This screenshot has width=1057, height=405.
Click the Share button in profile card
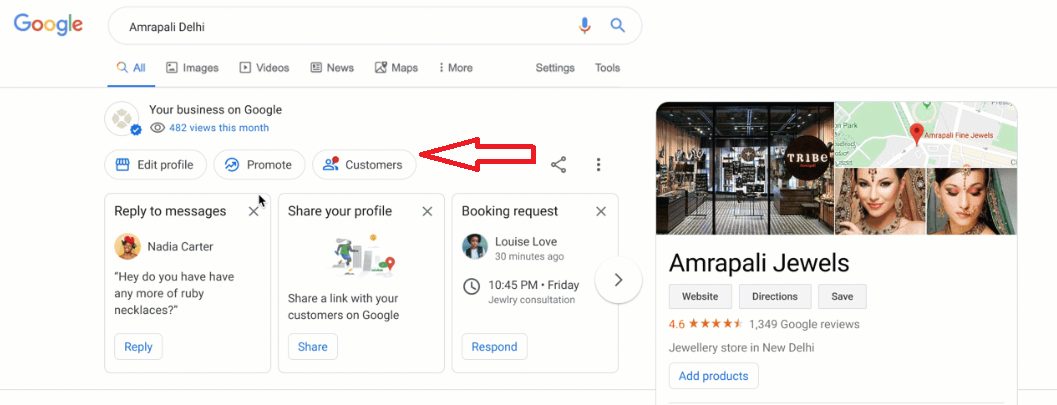click(x=313, y=346)
